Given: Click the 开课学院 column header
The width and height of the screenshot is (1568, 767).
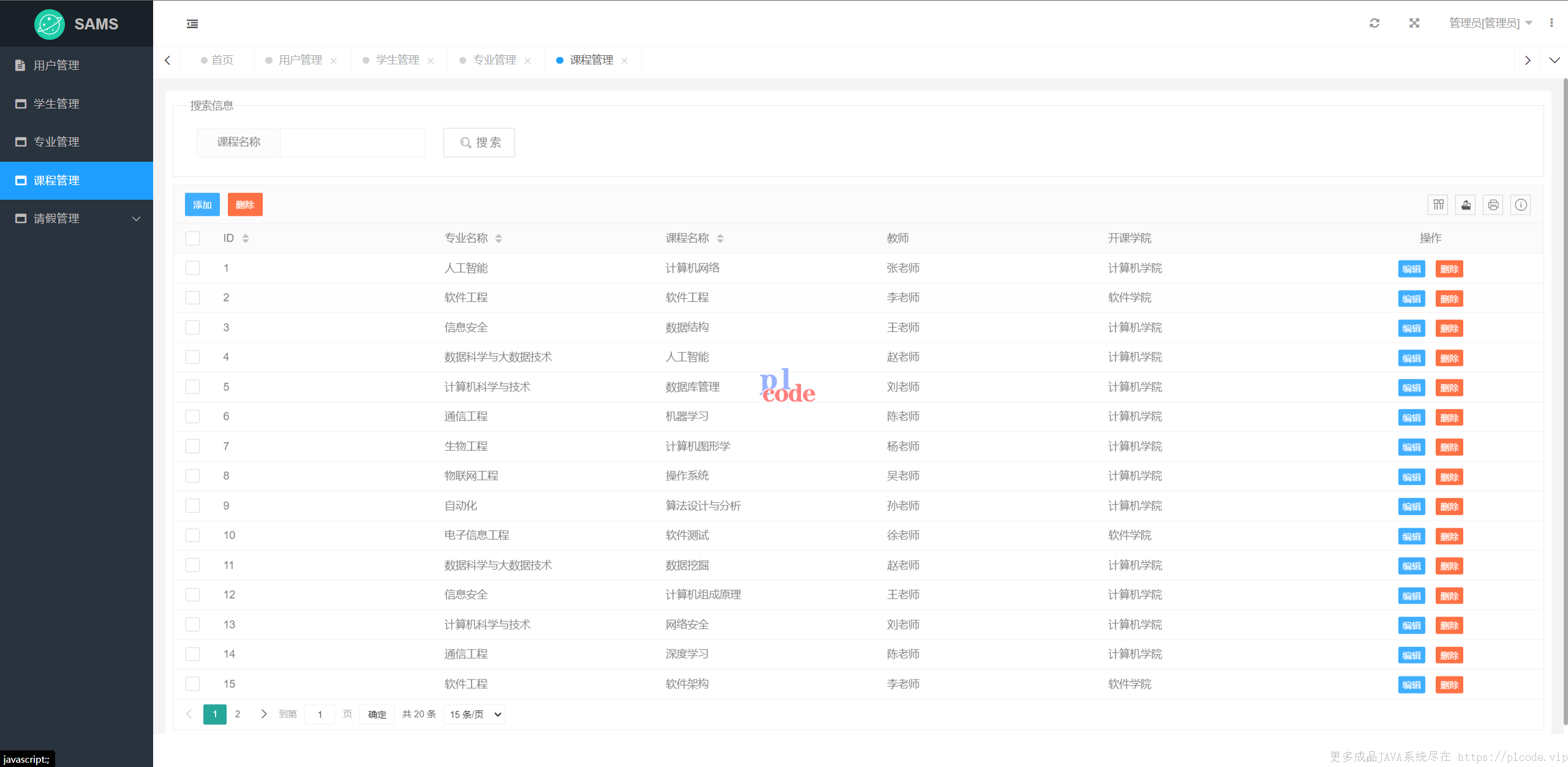Looking at the screenshot, I should coord(1129,238).
